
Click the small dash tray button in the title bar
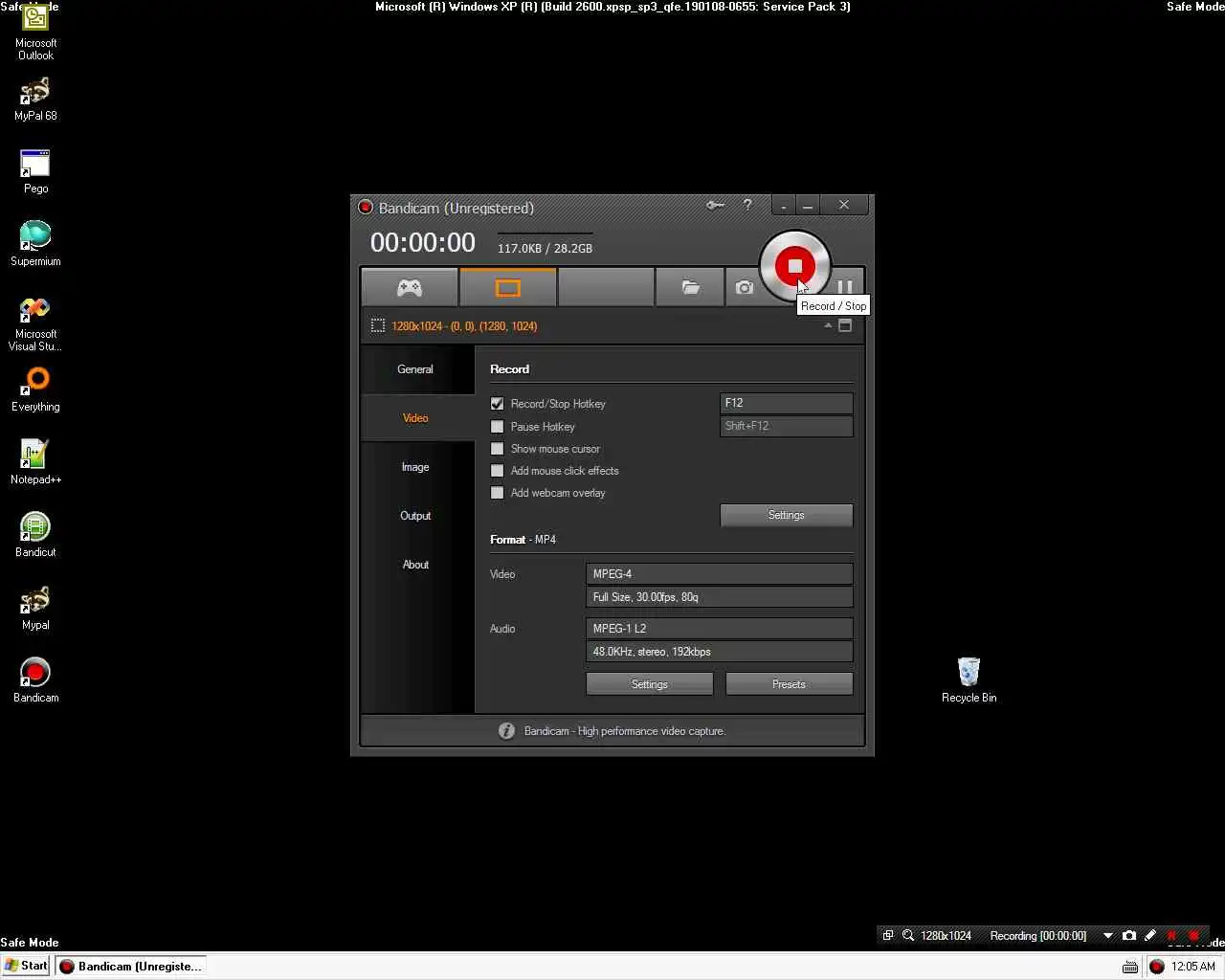pyautogui.click(x=784, y=206)
